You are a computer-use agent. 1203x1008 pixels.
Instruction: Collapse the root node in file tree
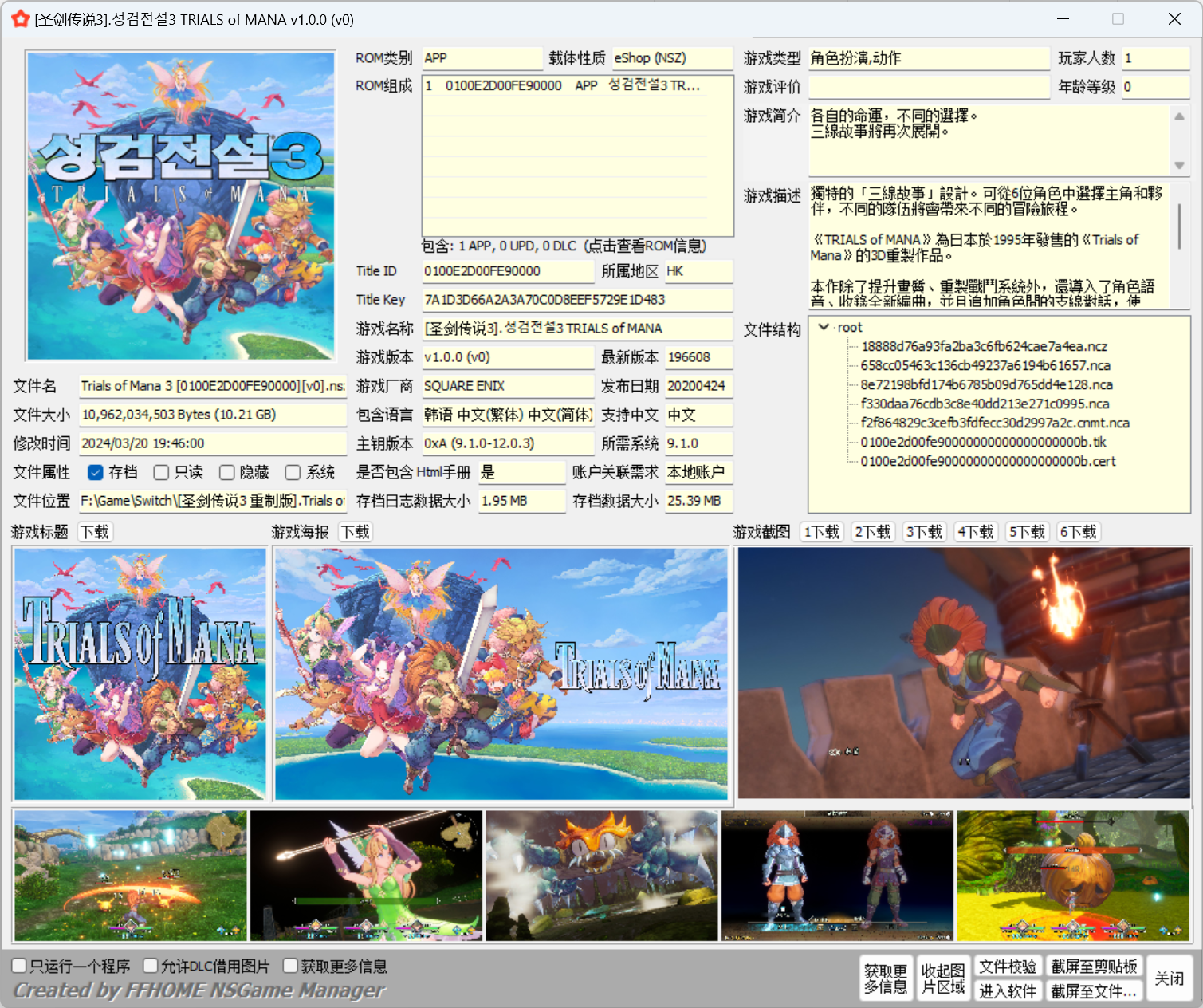824,327
